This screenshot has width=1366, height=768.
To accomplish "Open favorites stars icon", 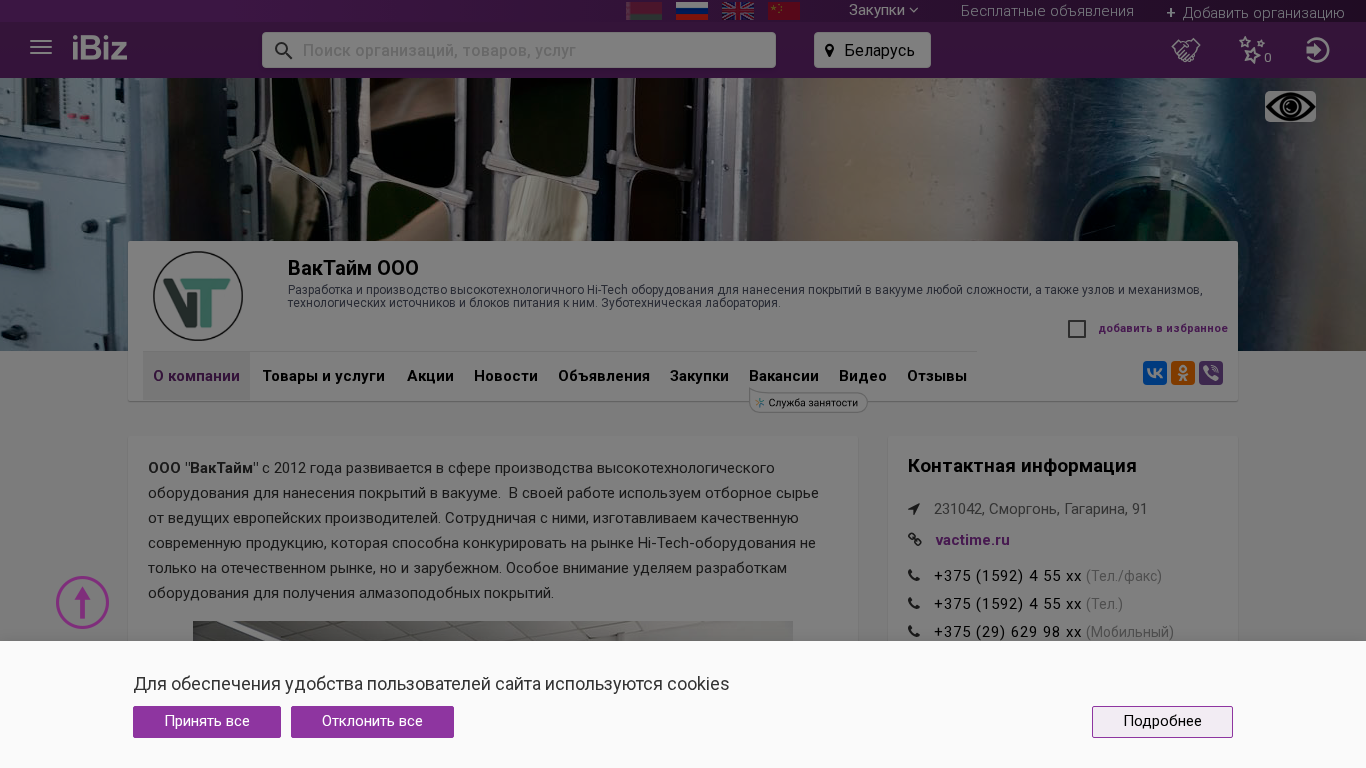I will pyautogui.click(x=1252, y=50).
